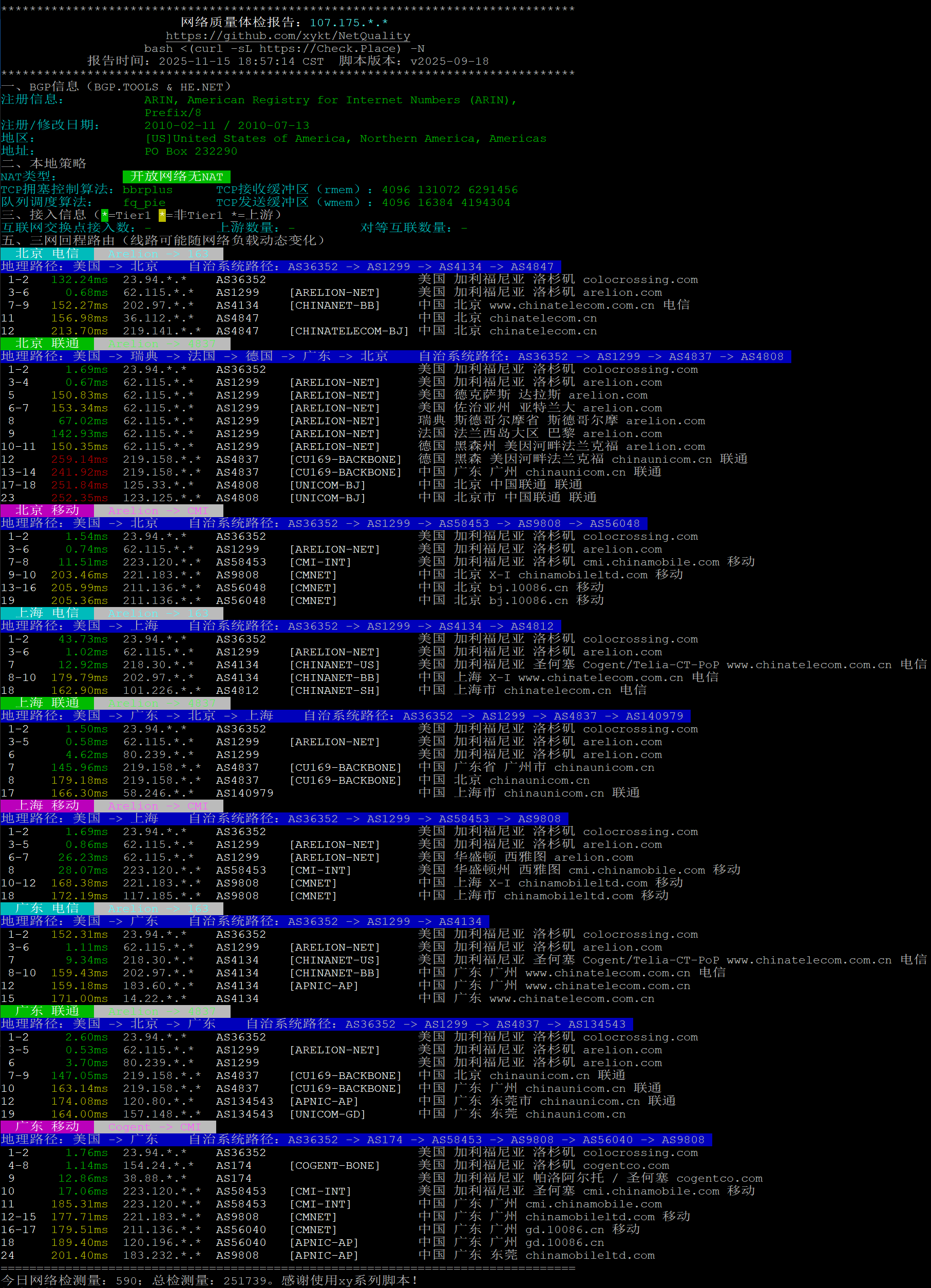Toggle the bbrplus congestion algorithm value

pyautogui.click(x=149, y=189)
